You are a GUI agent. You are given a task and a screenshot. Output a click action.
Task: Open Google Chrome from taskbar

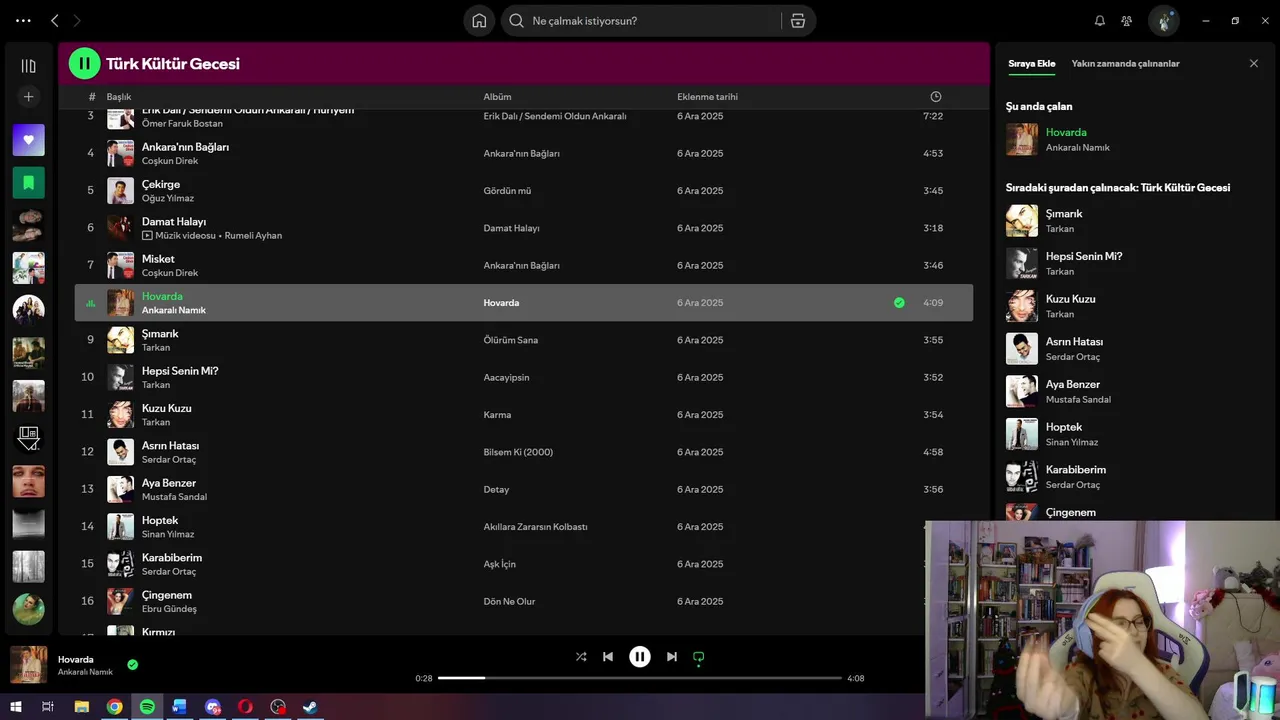[x=115, y=707]
